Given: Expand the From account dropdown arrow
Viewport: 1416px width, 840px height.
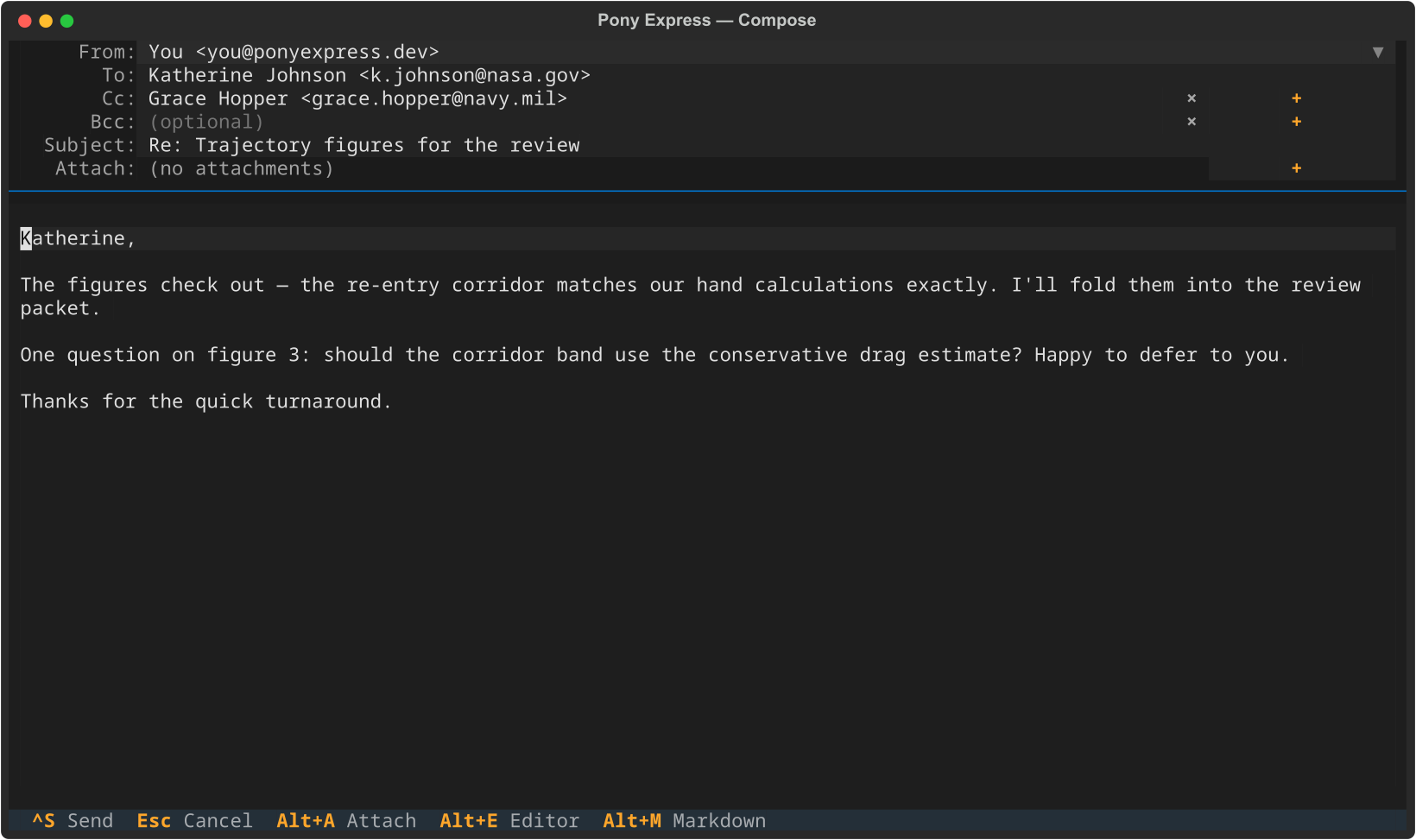Looking at the screenshot, I should [1378, 53].
